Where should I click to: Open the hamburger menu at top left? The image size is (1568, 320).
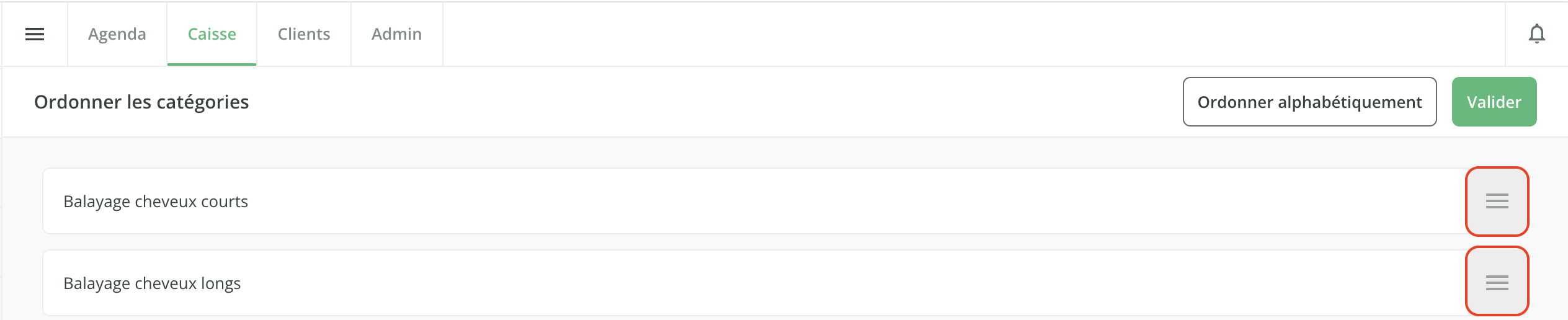coord(35,34)
